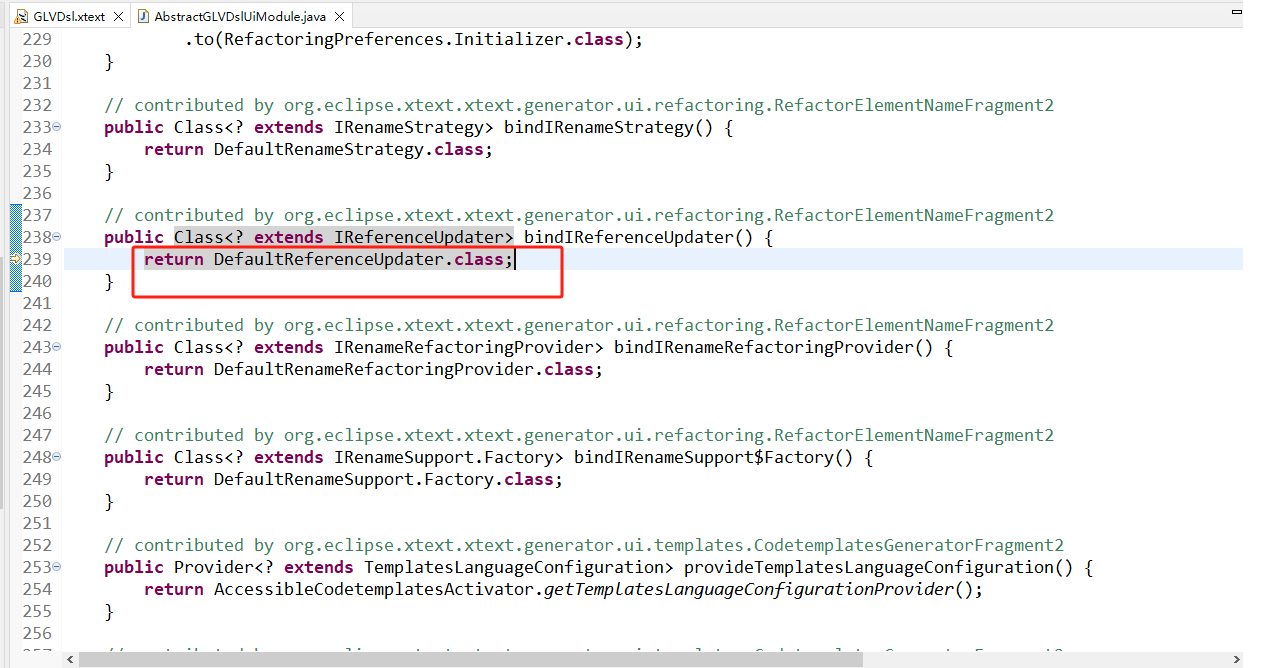Click the bindIReferenceUpdater method name
The image size is (1278, 668).
pos(628,237)
